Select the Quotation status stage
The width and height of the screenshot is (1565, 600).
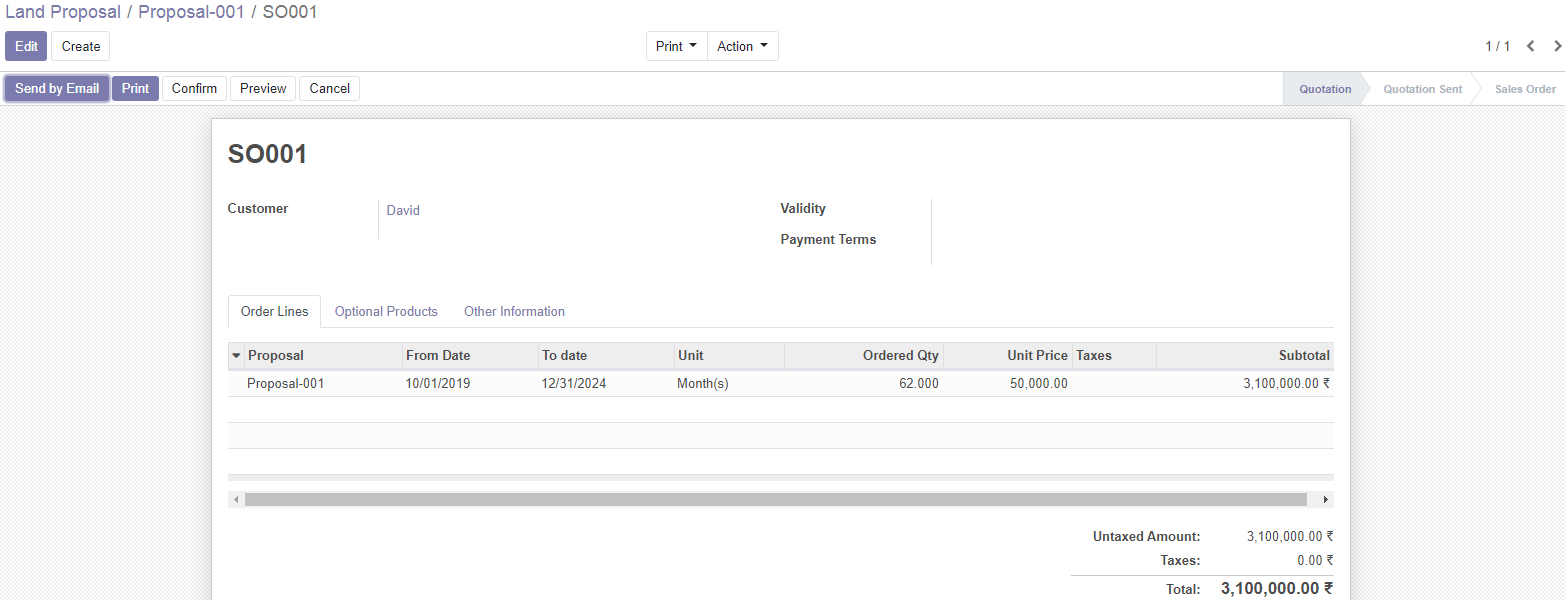click(x=1325, y=89)
